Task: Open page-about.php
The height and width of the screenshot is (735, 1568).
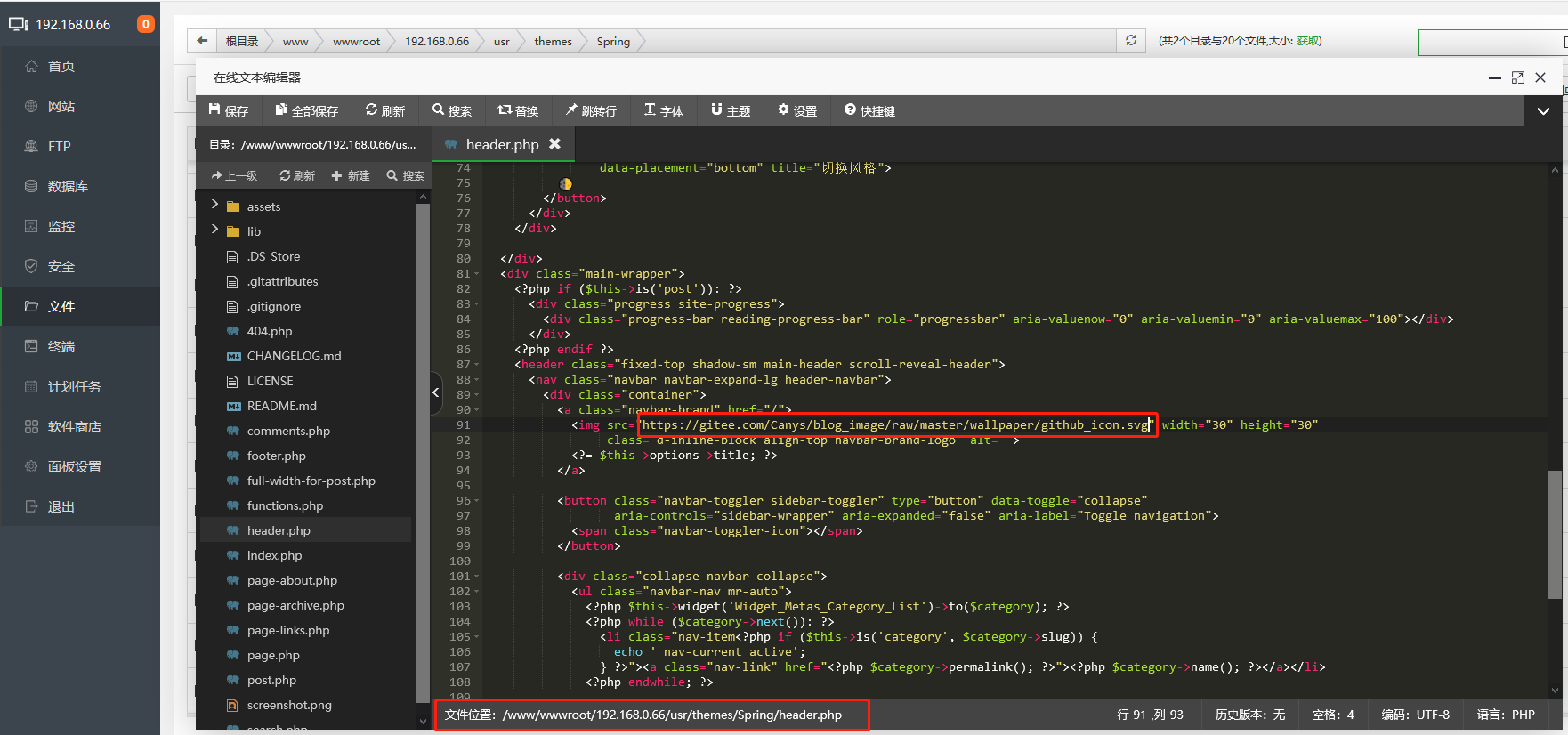Action: click(x=292, y=580)
